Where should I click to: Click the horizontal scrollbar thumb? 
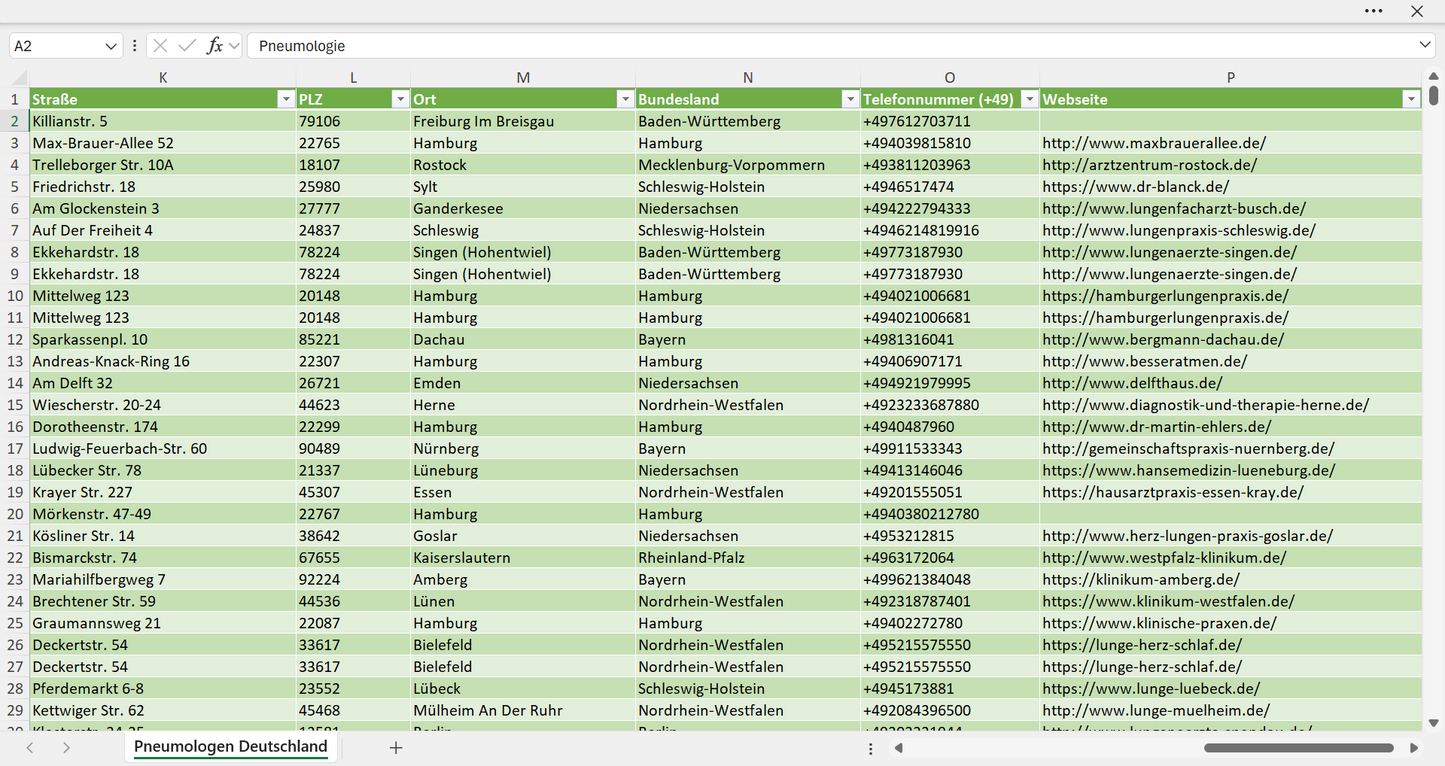tap(1299, 747)
